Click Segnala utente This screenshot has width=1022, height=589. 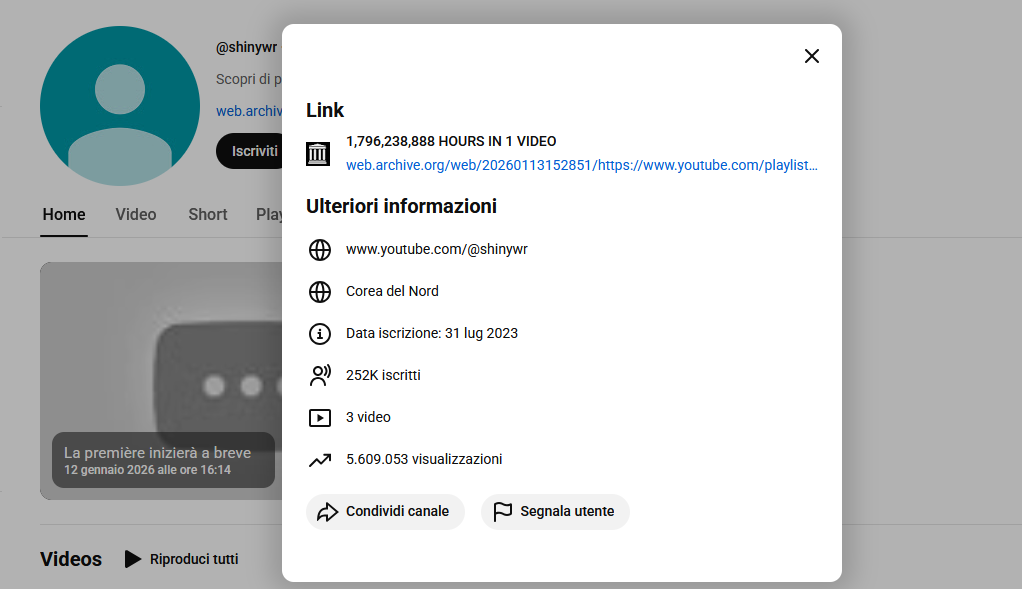[x=555, y=511]
